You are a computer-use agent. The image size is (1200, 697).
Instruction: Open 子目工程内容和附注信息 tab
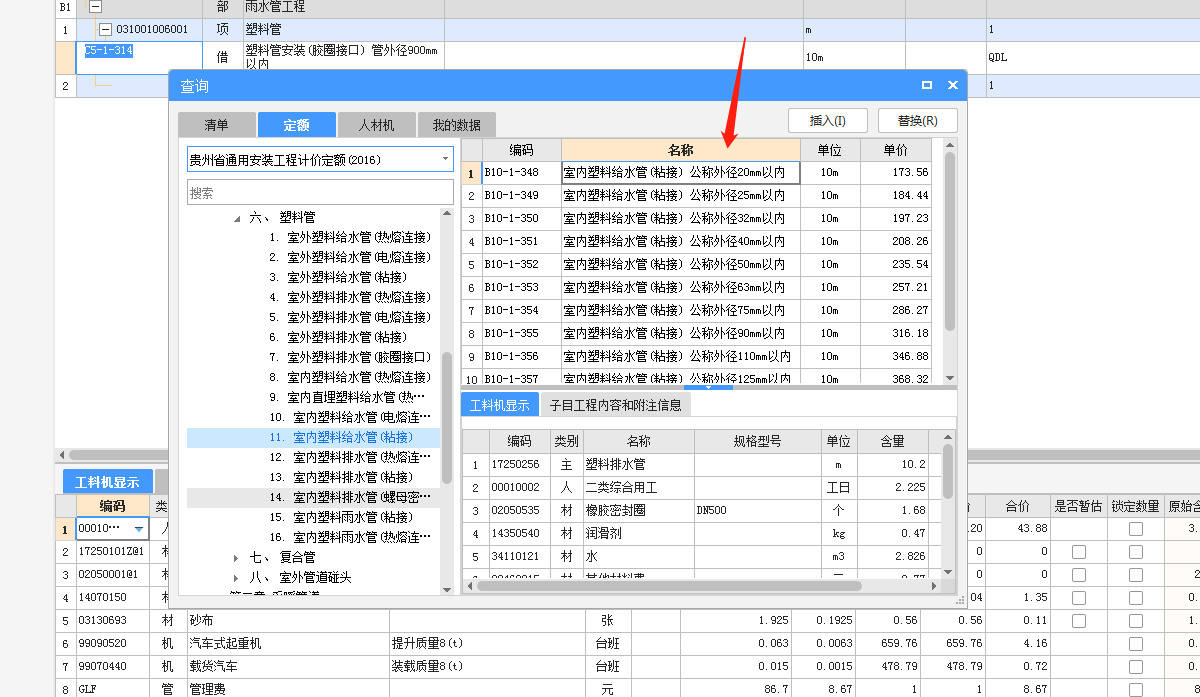coord(616,405)
